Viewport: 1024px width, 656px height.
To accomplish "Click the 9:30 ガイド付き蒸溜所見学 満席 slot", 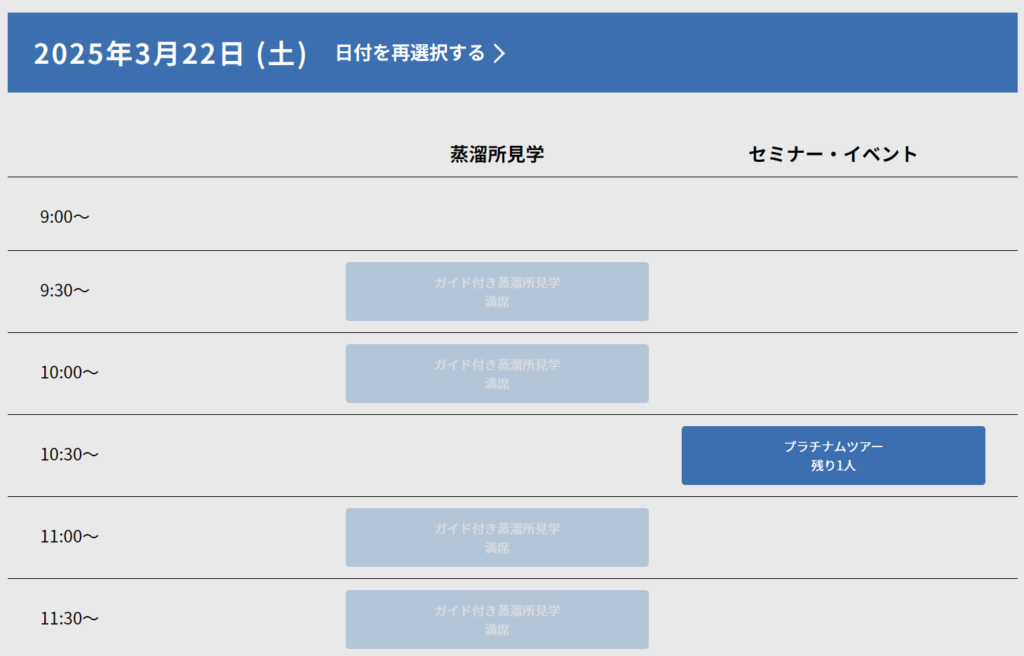I will click(x=497, y=292).
